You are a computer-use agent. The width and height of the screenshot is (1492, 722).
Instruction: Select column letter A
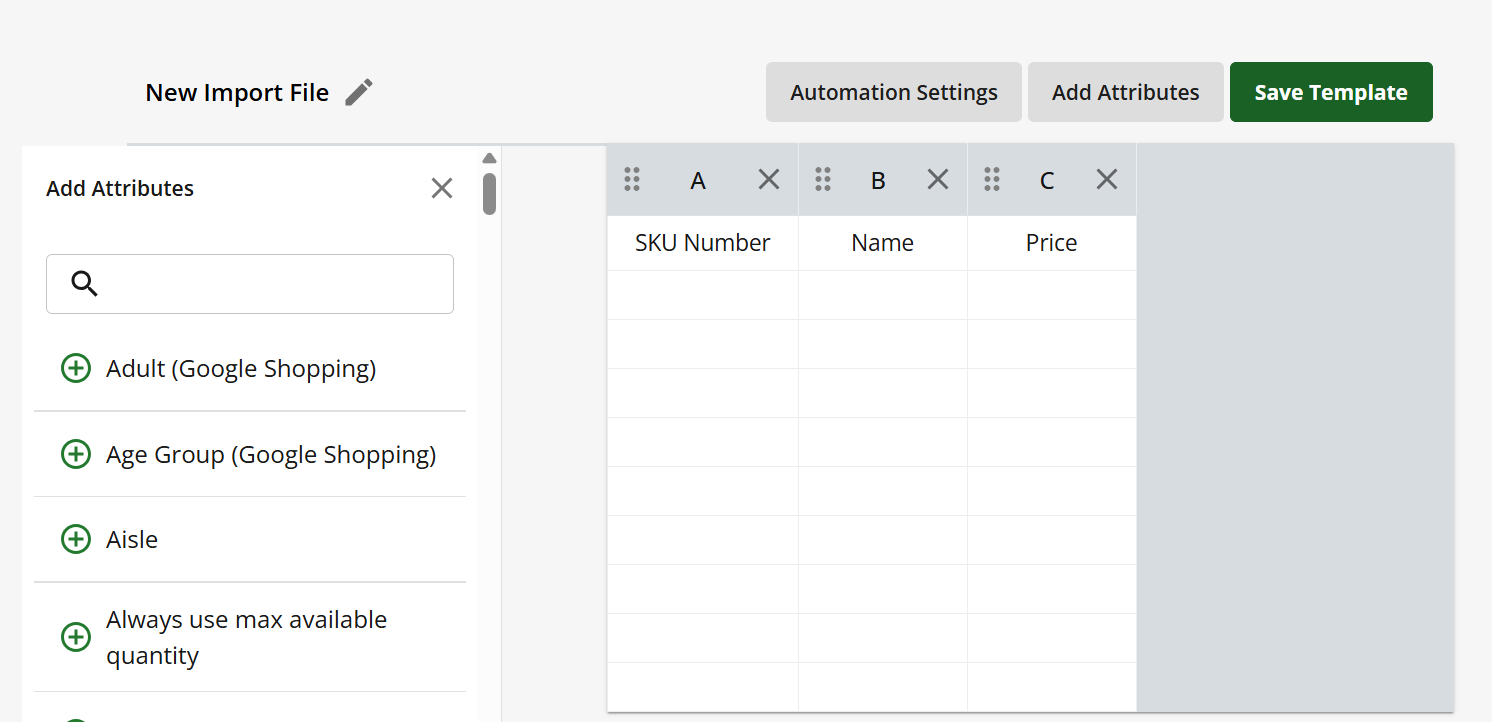click(x=698, y=180)
